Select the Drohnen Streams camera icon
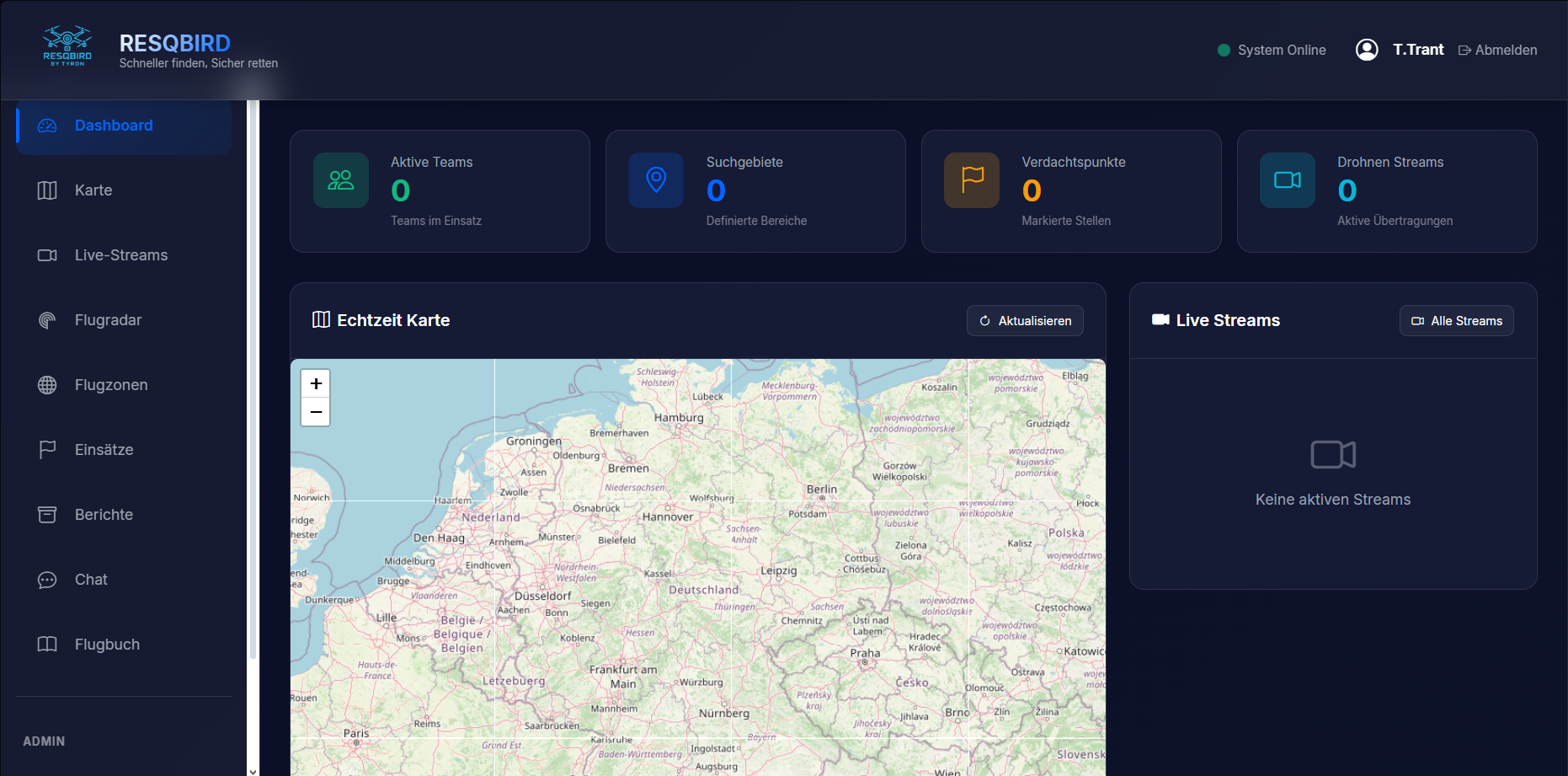Screen dimensions: 1568x776 tap(1287, 180)
